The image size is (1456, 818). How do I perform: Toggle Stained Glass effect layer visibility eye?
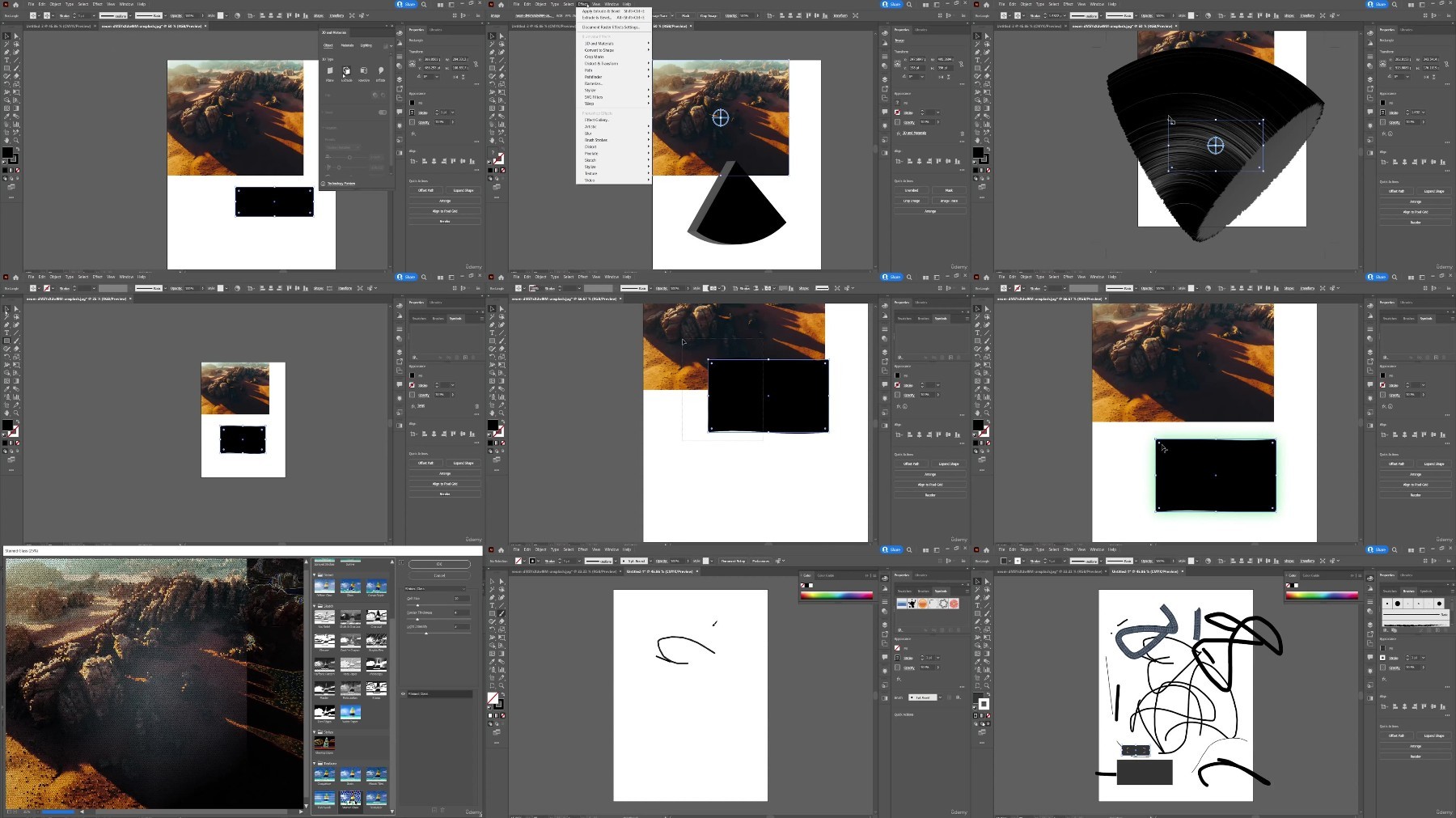tap(404, 694)
